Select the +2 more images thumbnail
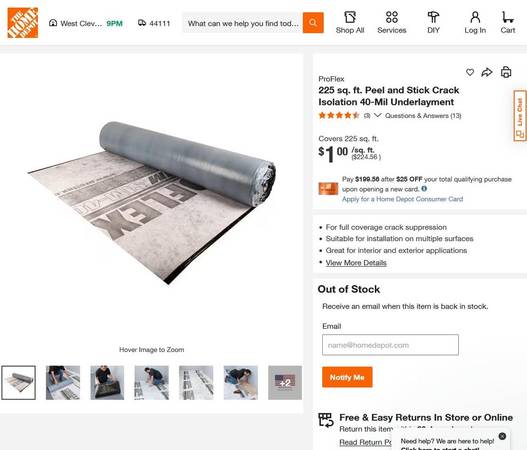This screenshot has width=527, height=450. (285, 382)
